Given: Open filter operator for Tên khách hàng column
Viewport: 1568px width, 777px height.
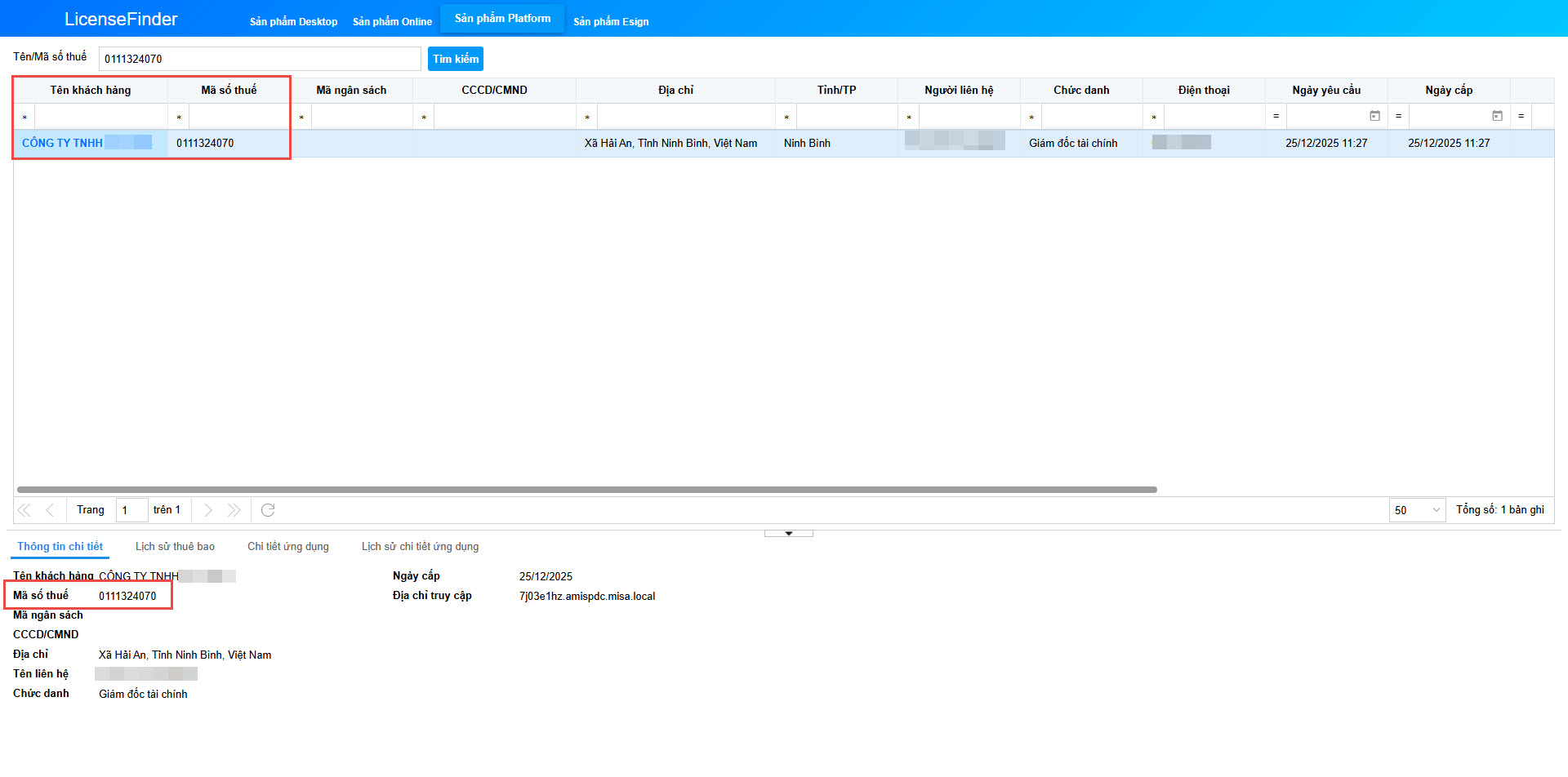Looking at the screenshot, I should 24,118.
